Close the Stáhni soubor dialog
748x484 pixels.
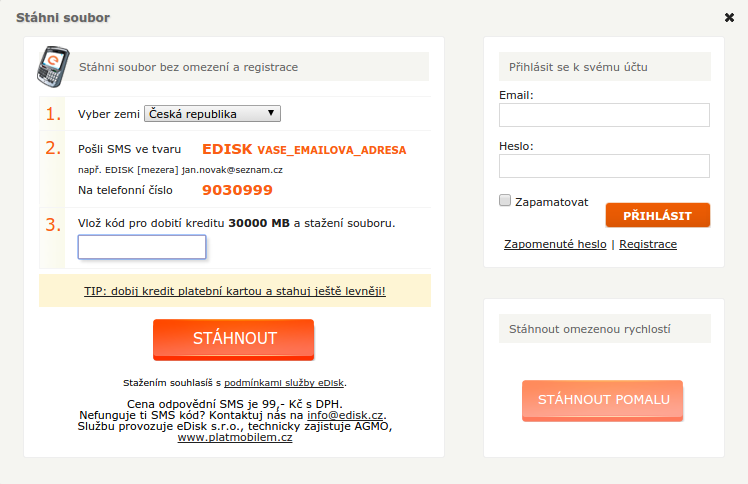(729, 18)
